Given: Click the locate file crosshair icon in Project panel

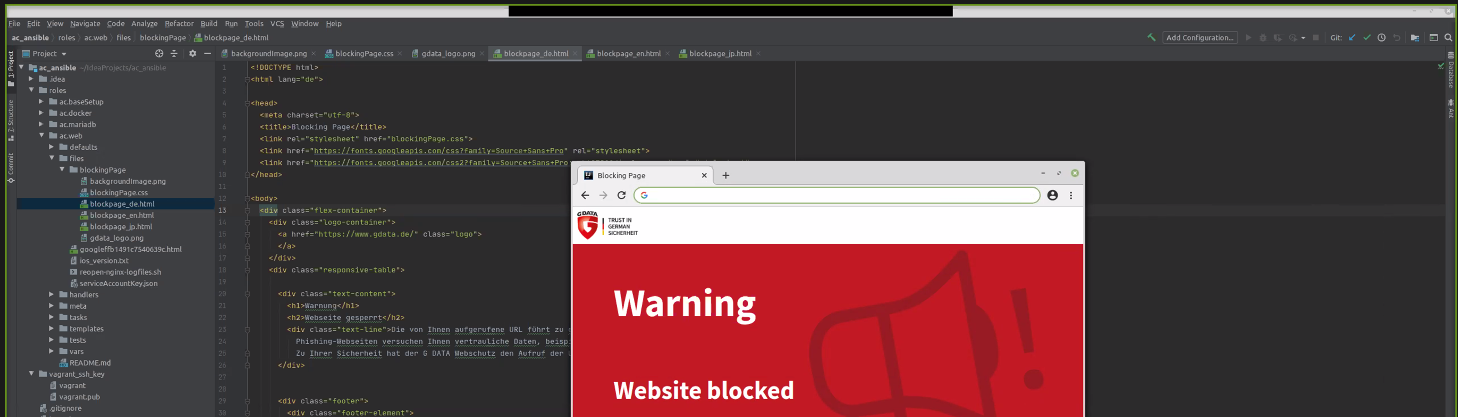Looking at the screenshot, I should 159,54.
